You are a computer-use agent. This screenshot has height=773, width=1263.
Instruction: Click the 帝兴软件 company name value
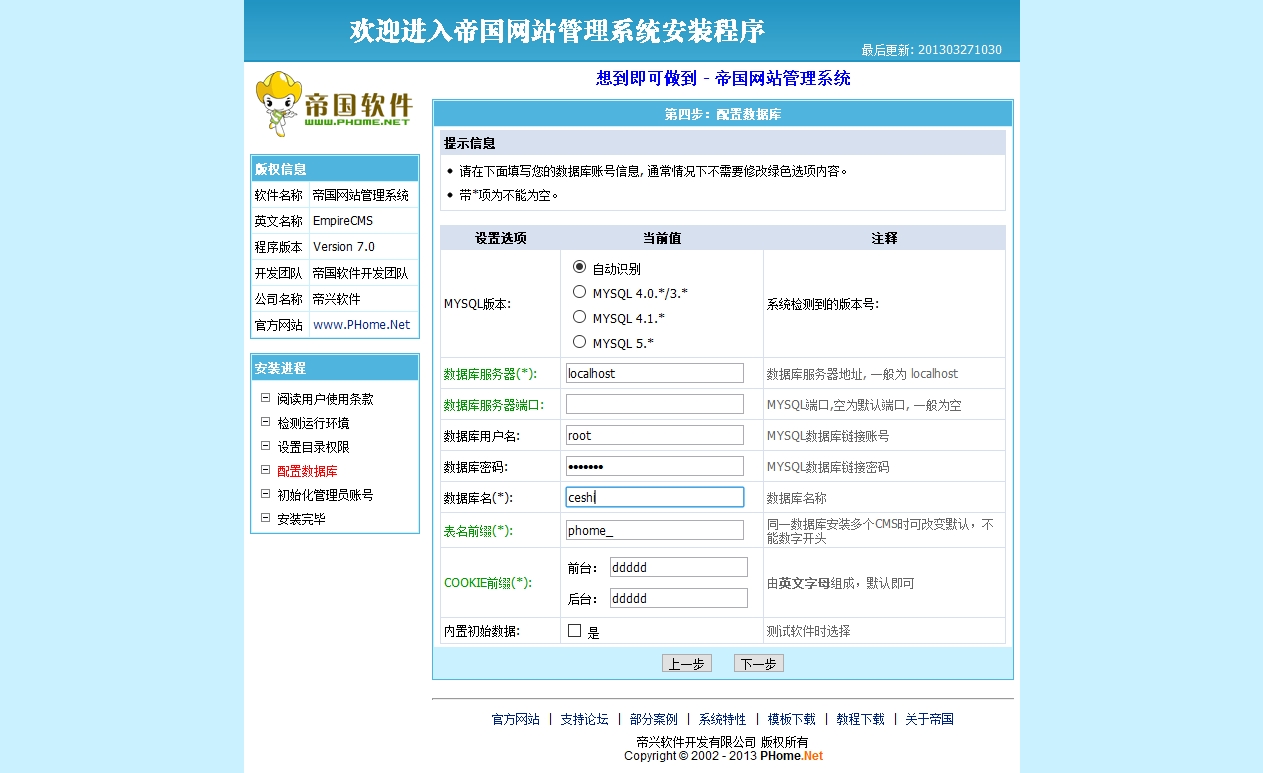coord(337,299)
